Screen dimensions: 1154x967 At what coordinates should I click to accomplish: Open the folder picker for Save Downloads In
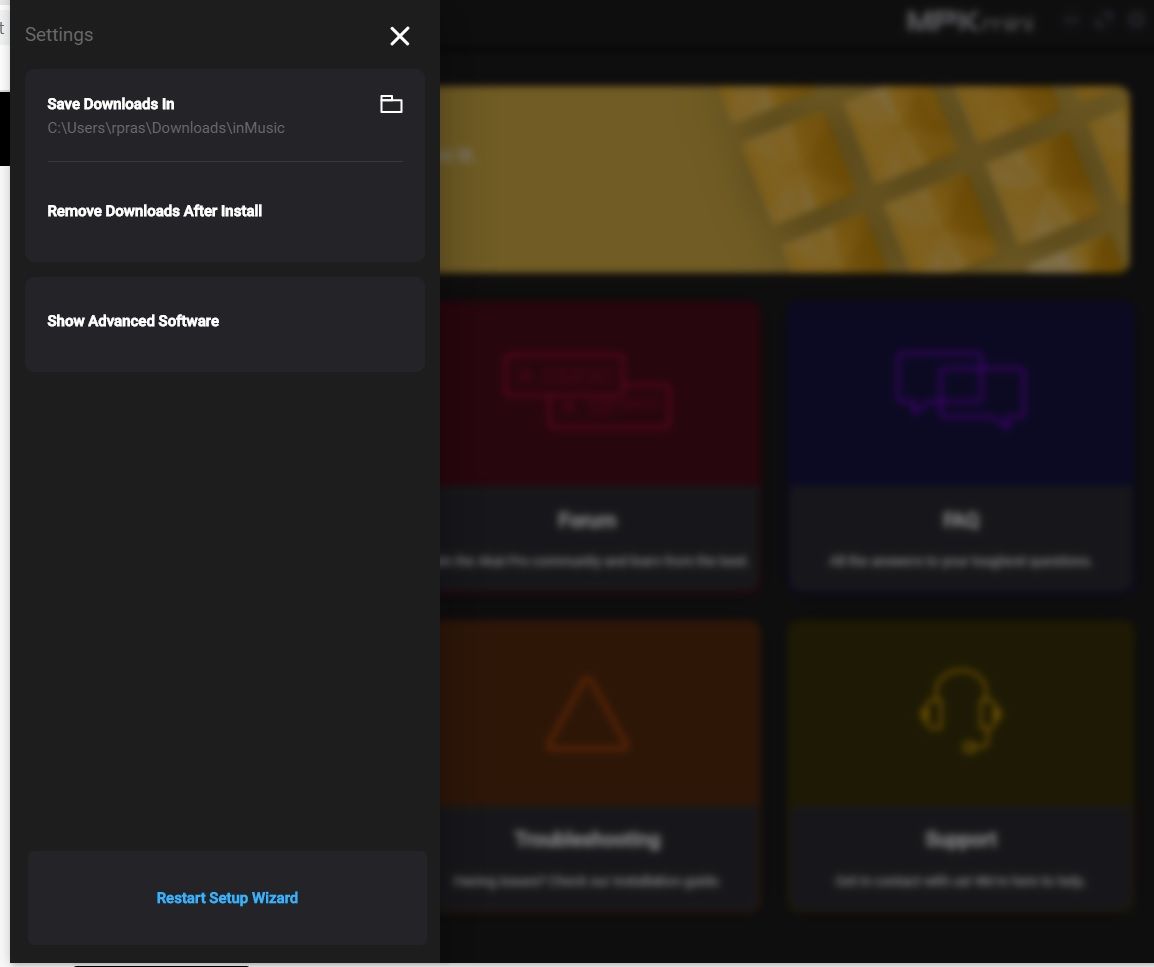[x=391, y=103]
